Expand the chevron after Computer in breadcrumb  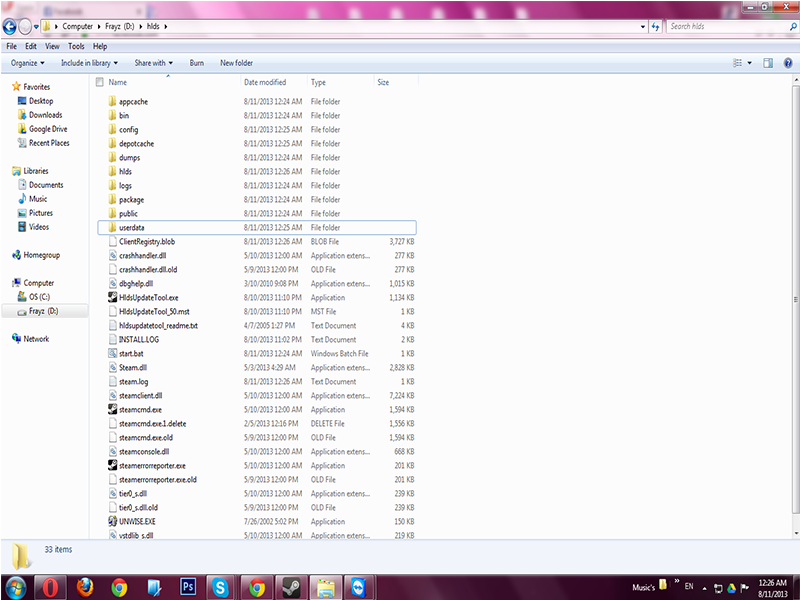click(x=98, y=27)
